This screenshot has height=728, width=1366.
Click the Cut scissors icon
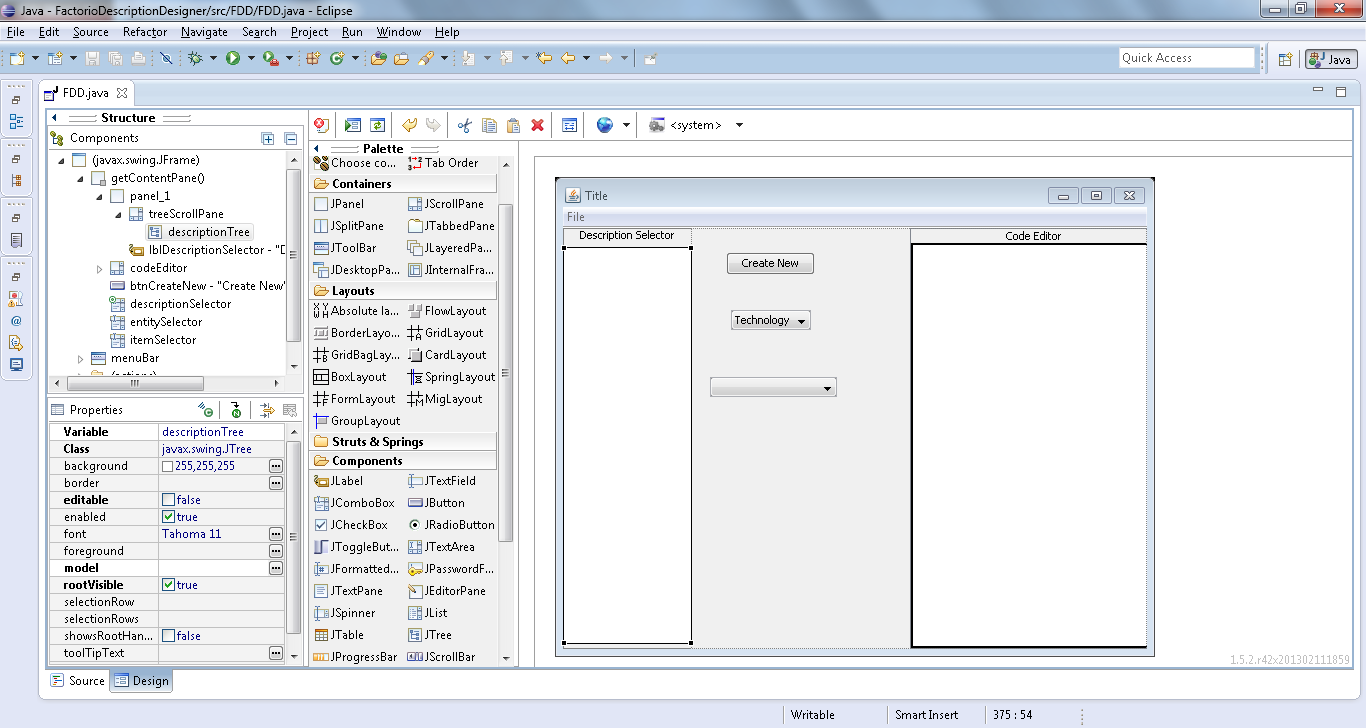464,125
